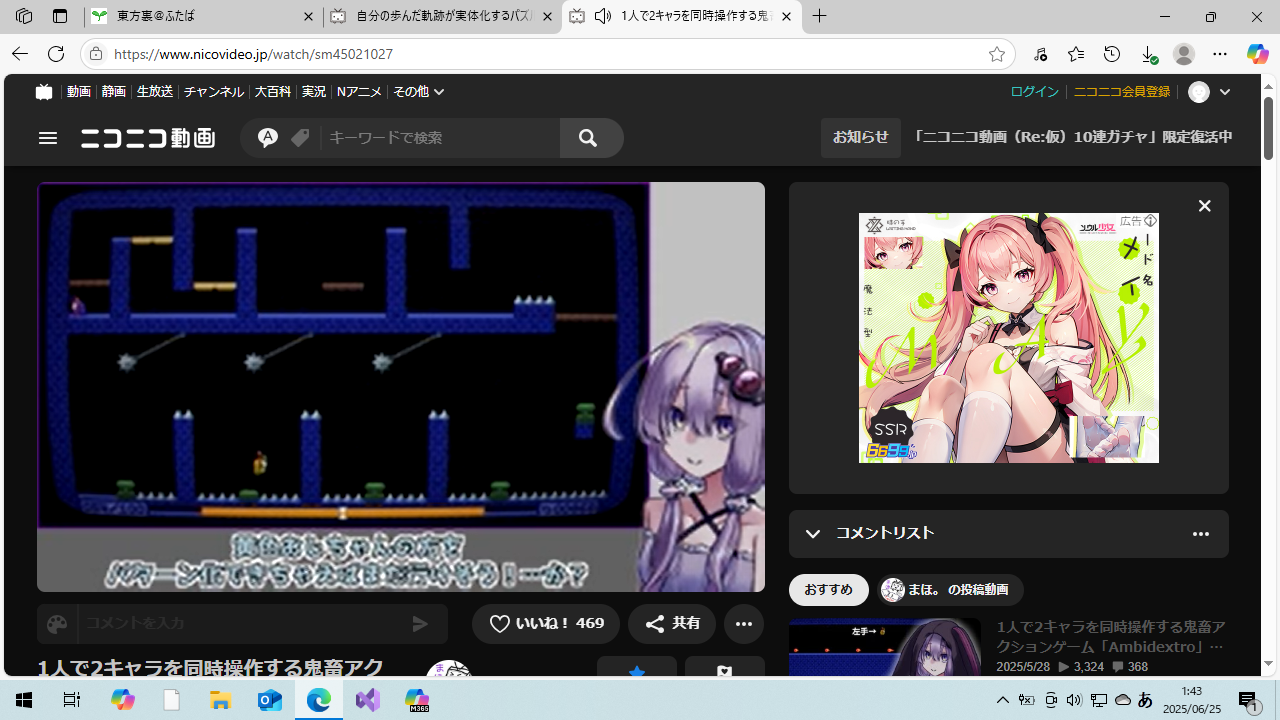
Task: Open the 動画 menu item
Action: pos(78,92)
